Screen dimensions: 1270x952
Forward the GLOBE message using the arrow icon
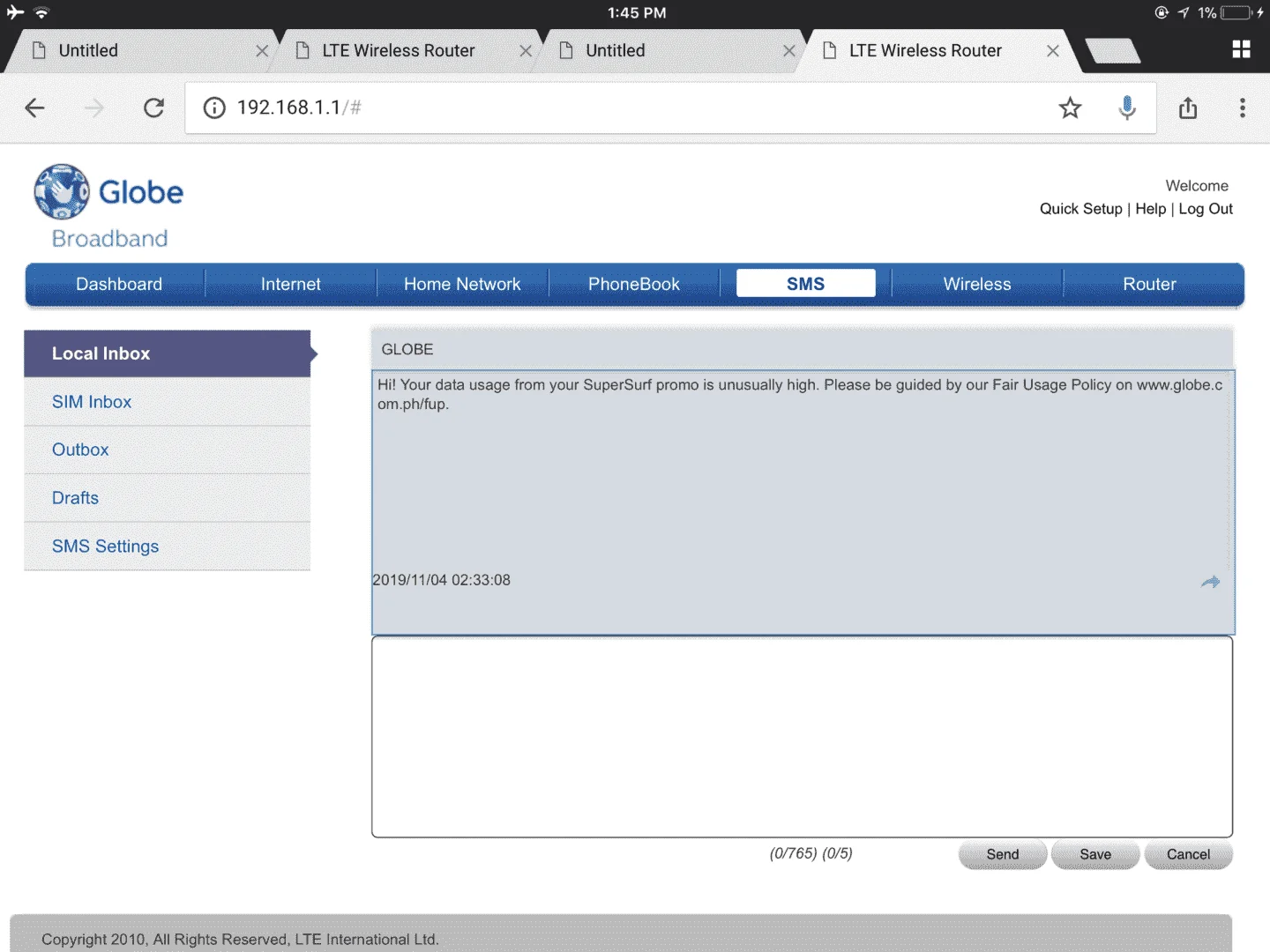(1210, 582)
